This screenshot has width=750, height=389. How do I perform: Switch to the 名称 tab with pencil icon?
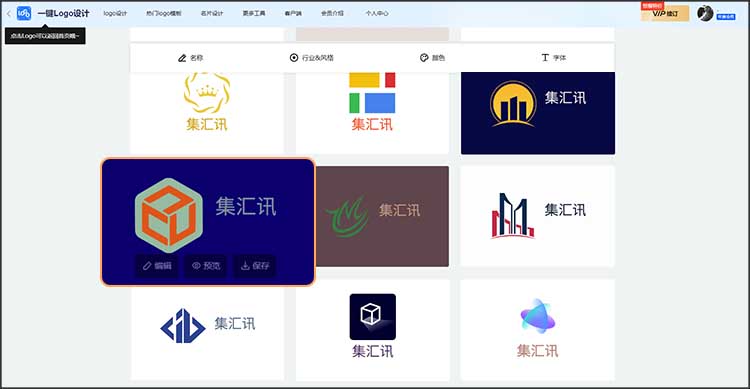[x=190, y=58]
